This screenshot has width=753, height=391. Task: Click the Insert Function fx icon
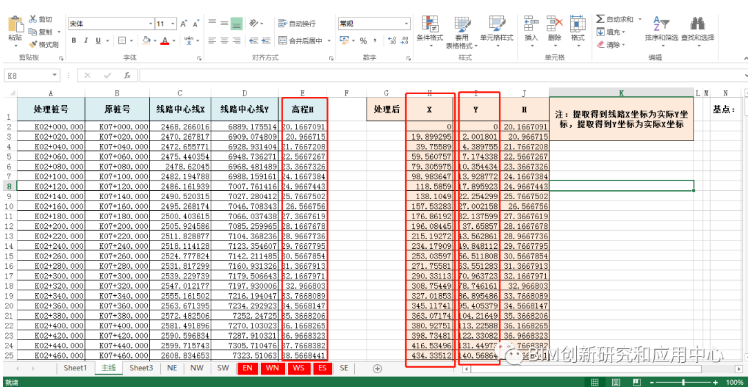click(x=127, y=75)
